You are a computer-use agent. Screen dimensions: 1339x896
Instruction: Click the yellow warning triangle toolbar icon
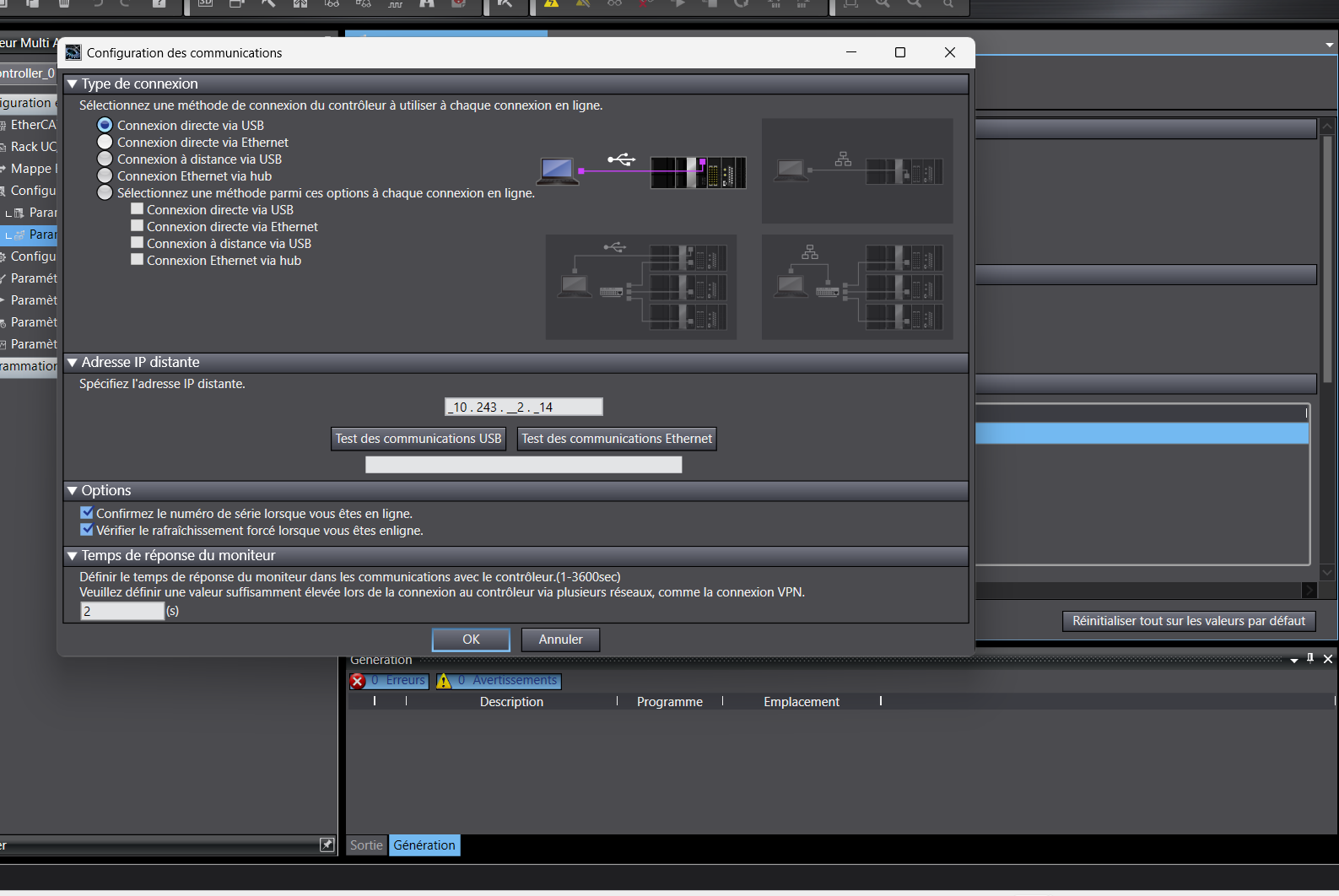click(551, 4)
